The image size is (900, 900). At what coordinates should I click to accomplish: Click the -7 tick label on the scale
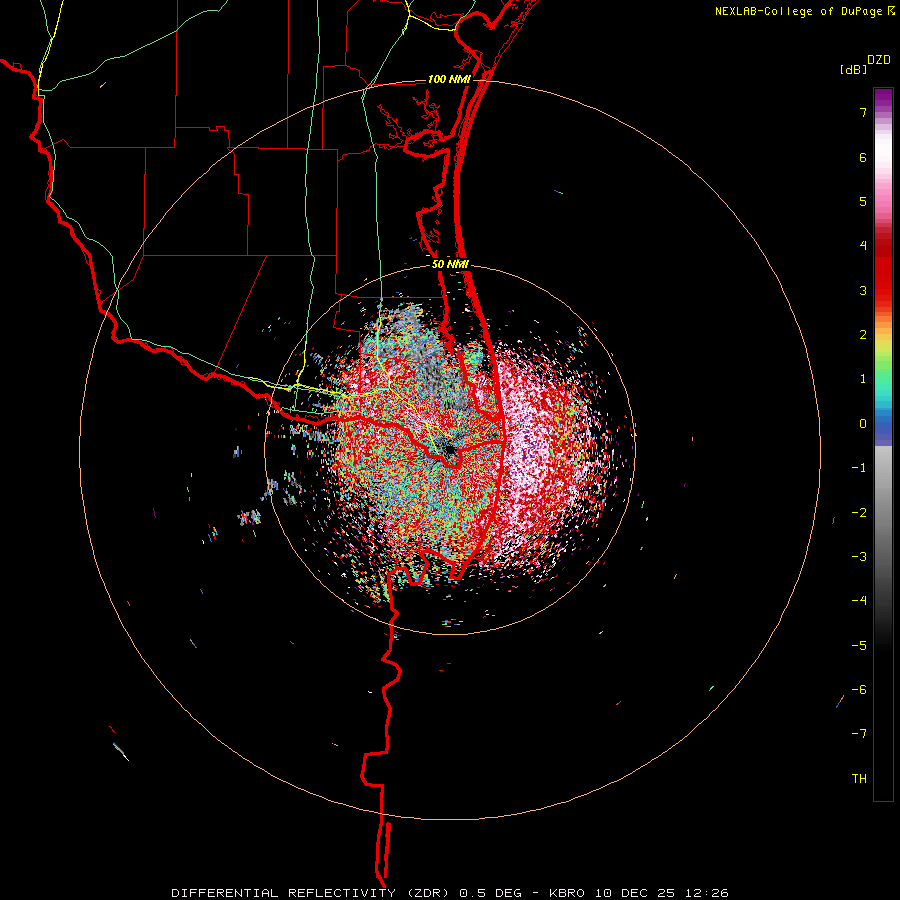coord(859,734)
